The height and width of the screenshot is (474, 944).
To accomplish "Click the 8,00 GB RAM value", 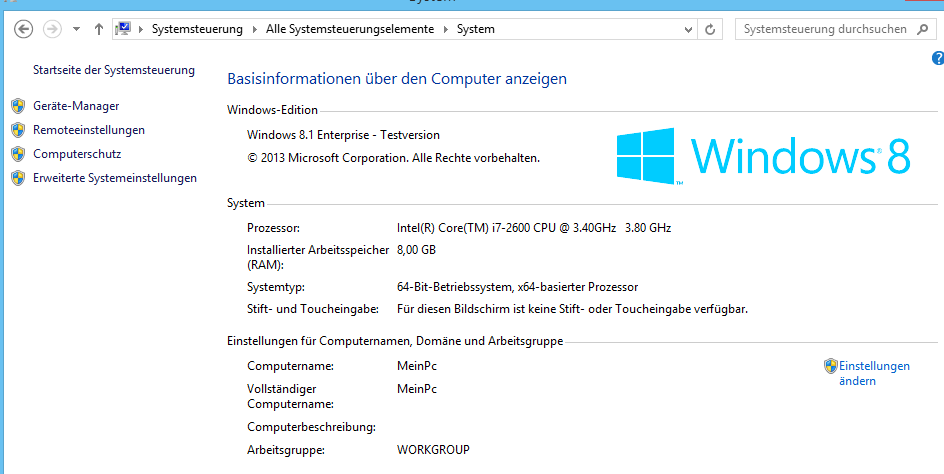I will (x=416, y=249).
